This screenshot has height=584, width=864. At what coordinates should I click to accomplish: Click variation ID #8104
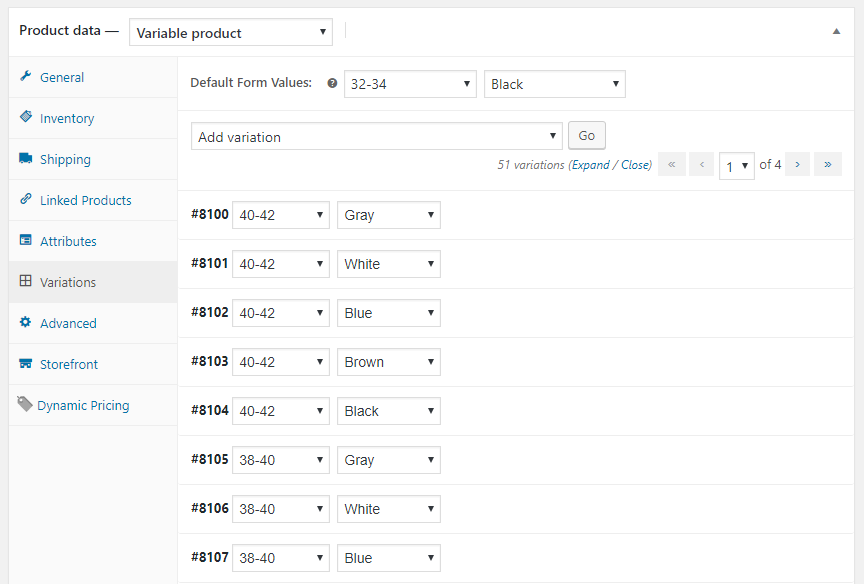(x=209, y=410)
